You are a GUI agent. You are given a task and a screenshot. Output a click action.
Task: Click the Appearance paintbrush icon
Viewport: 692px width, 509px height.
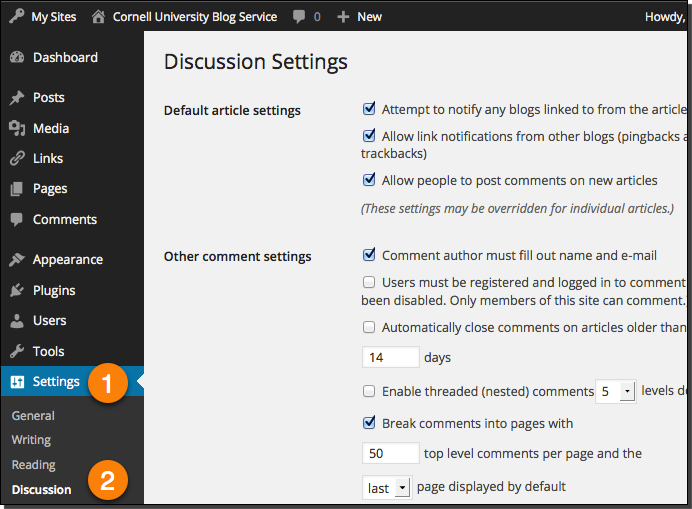point(17,260)
